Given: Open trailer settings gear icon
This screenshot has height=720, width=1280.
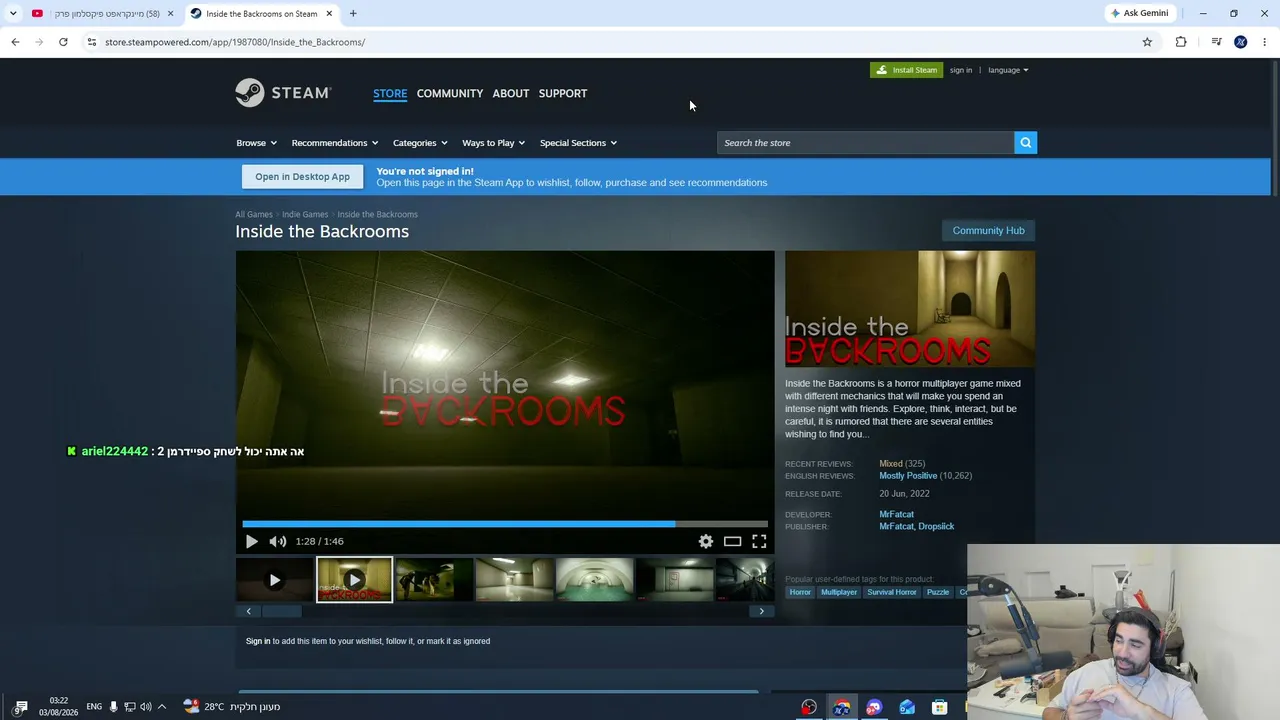Looking at the screenshot, I should point(706,541).
